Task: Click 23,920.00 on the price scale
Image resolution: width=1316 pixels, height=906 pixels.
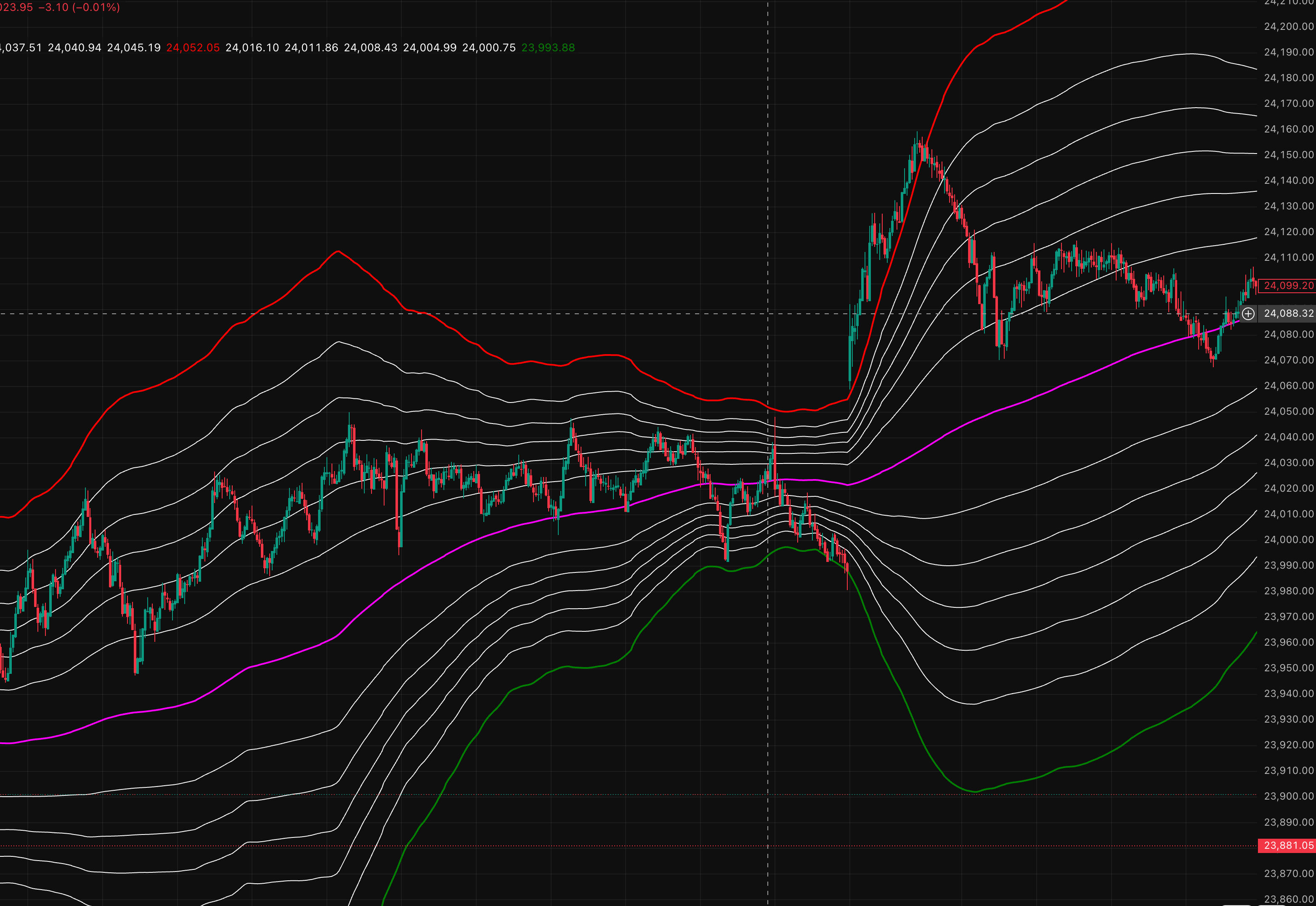Action: click(x=1289, y=745)
